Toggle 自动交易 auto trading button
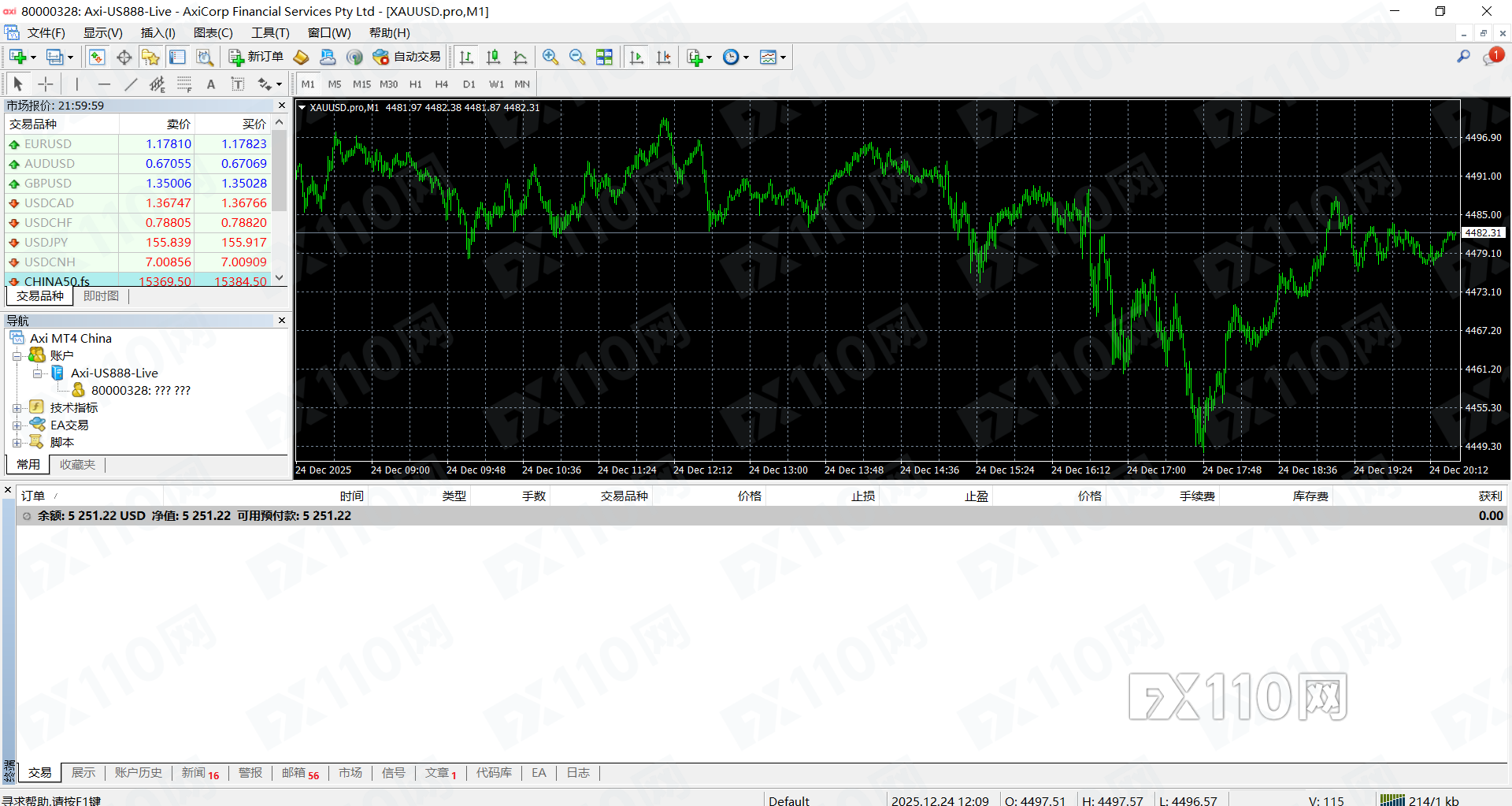Viewport: 1512px width, 806px height. (x=407, y=57)
